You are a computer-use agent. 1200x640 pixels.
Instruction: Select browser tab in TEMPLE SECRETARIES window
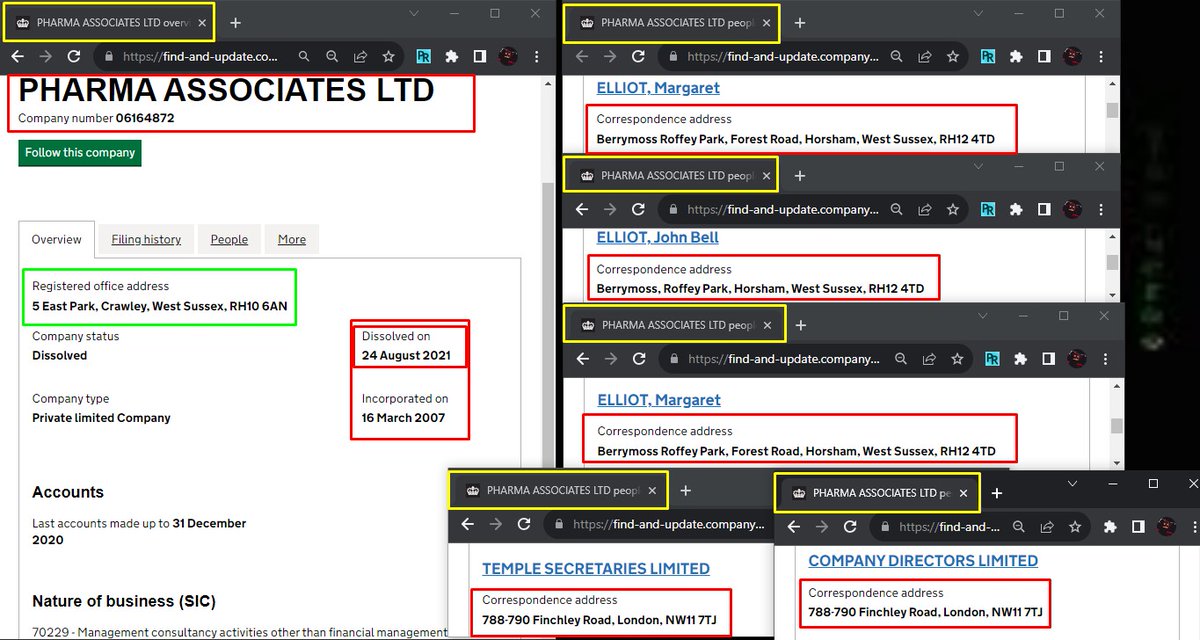(558, 490)
